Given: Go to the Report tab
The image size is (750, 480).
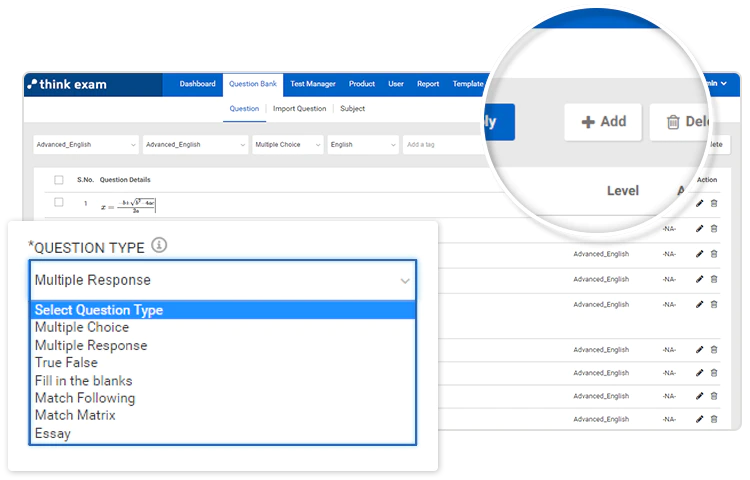Looking at the screenshot, I should point(428,84).
